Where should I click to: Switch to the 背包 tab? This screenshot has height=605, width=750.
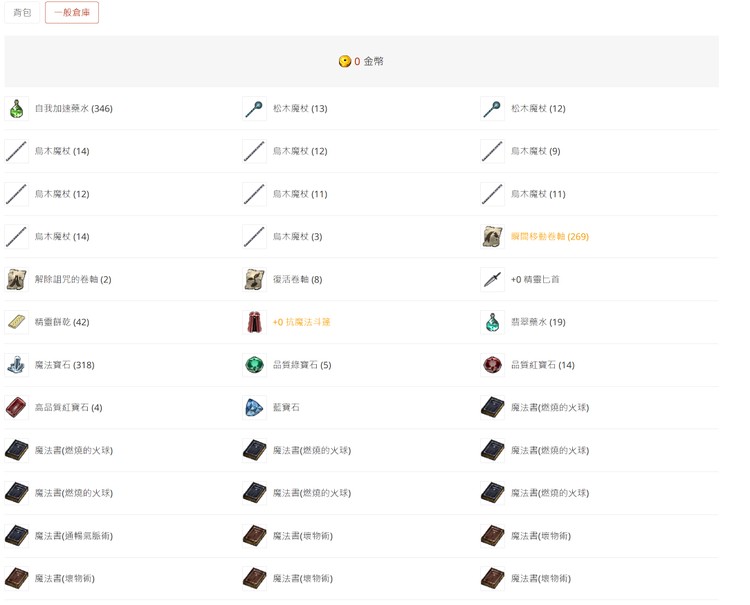(22, 13)
